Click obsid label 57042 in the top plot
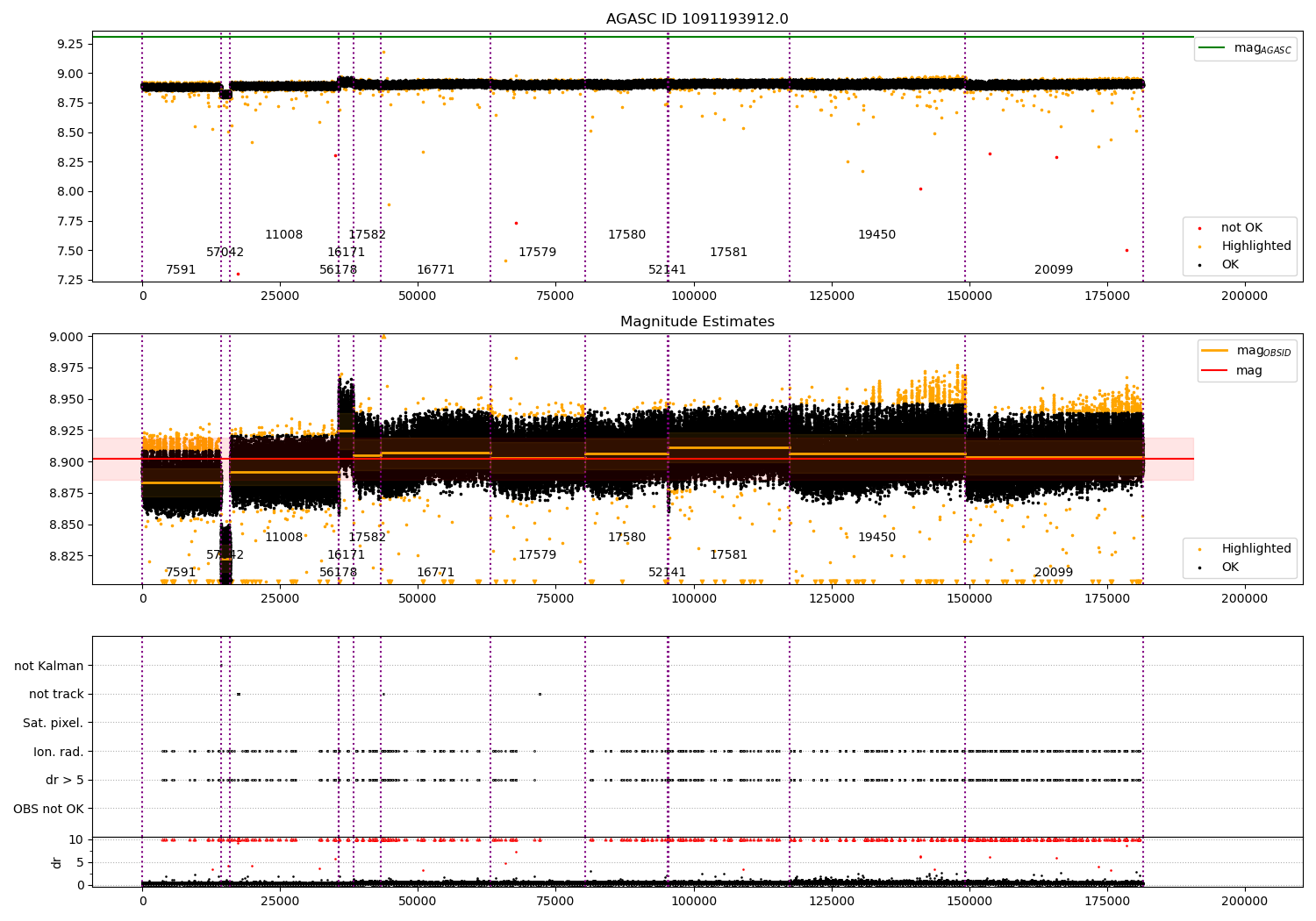Viewport: 1316px width, 921px height. [225, 252]
